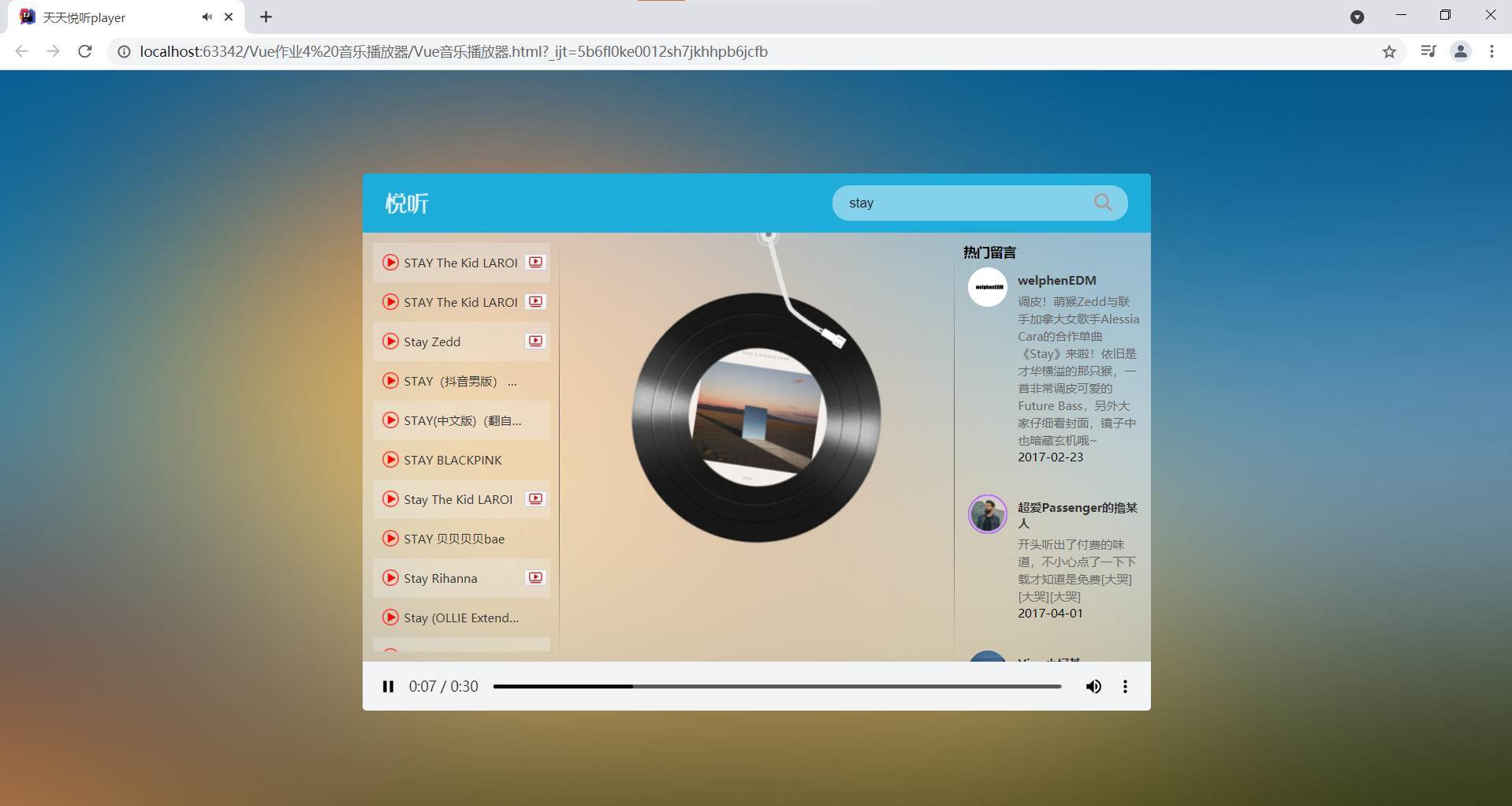This screenshot has width=1512, height=806.
Task: Open MV for first STAY The Kid LAROI
Action: pos(536,263)
